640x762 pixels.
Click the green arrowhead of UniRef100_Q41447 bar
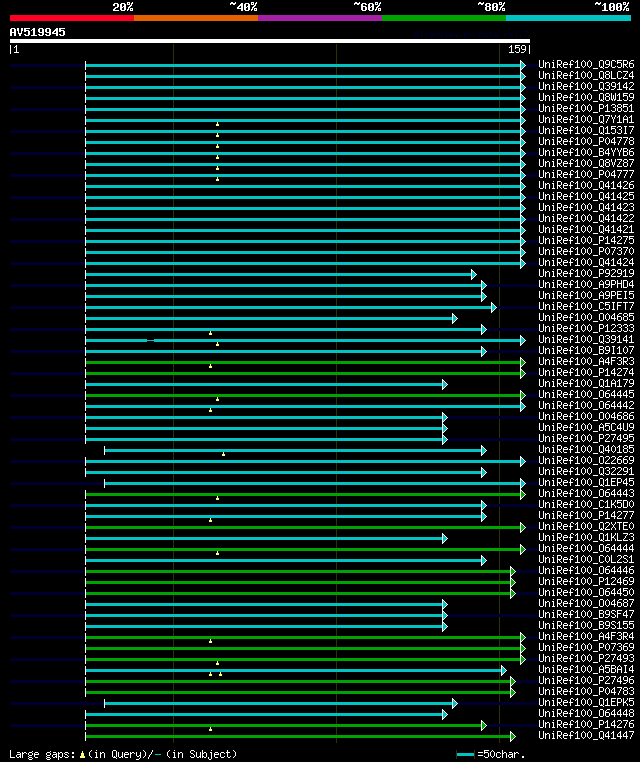pos(513,736)
